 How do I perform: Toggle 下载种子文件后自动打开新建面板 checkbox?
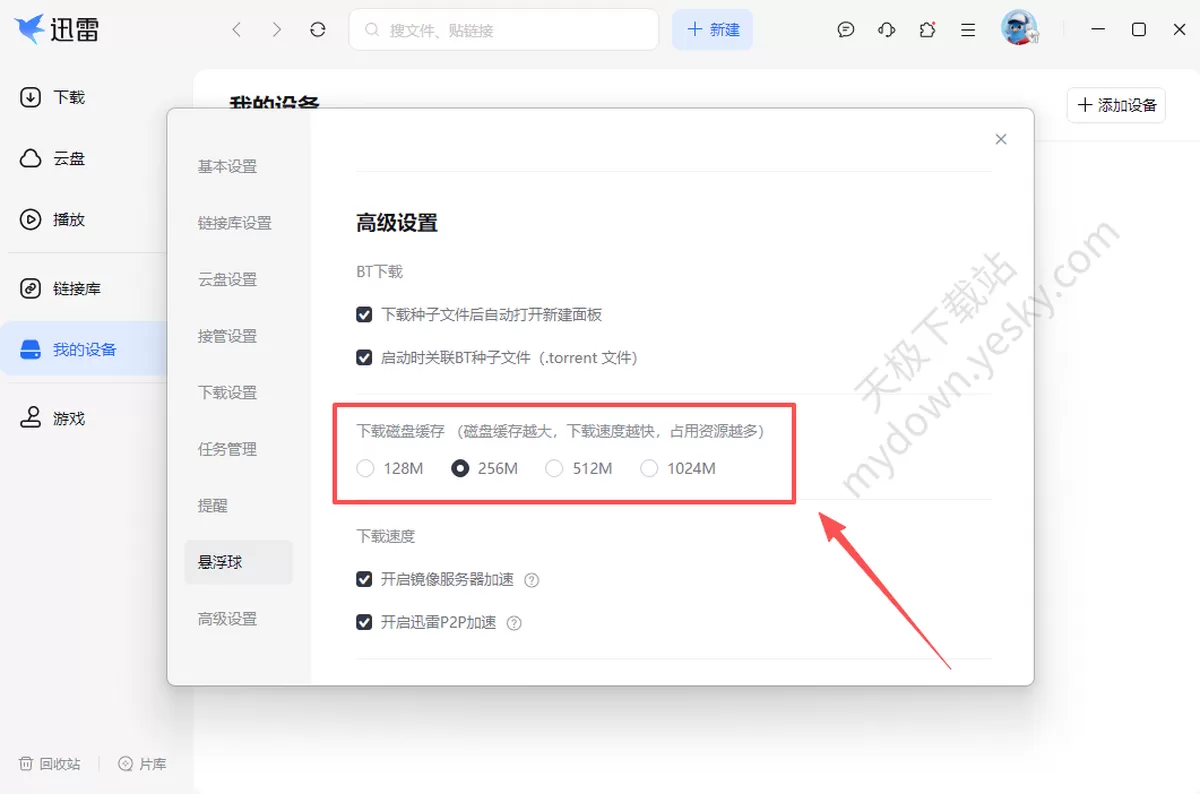pos(365,315)
